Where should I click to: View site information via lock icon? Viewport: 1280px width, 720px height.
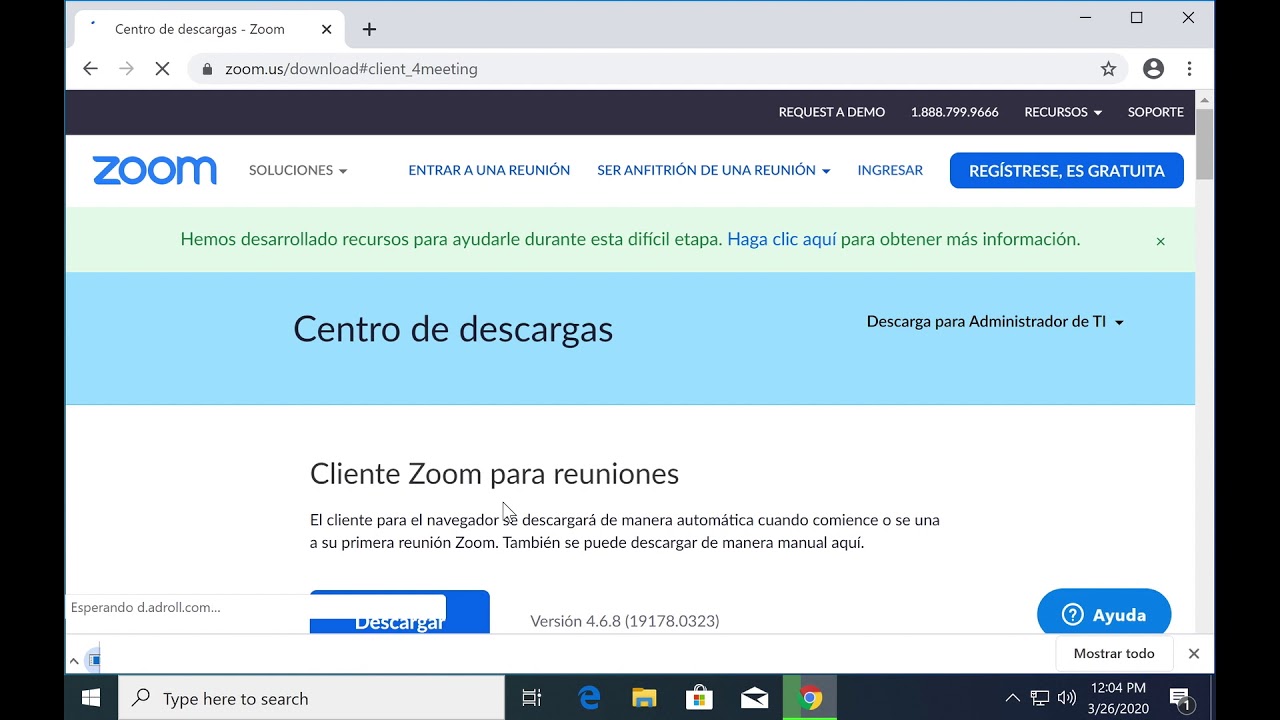(x=208, y=69)
